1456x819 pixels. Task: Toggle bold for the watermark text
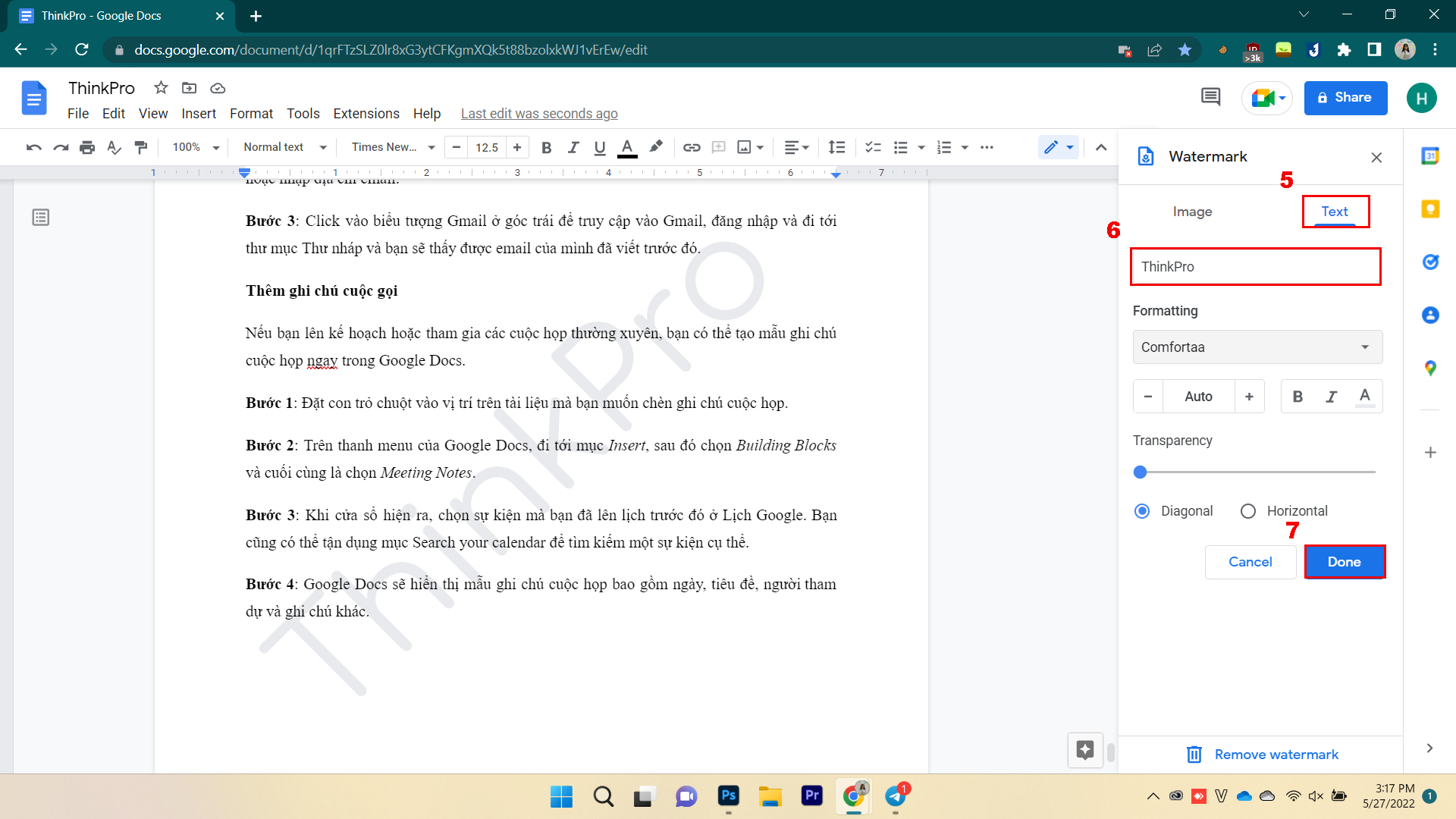(x=1298, y=397)
